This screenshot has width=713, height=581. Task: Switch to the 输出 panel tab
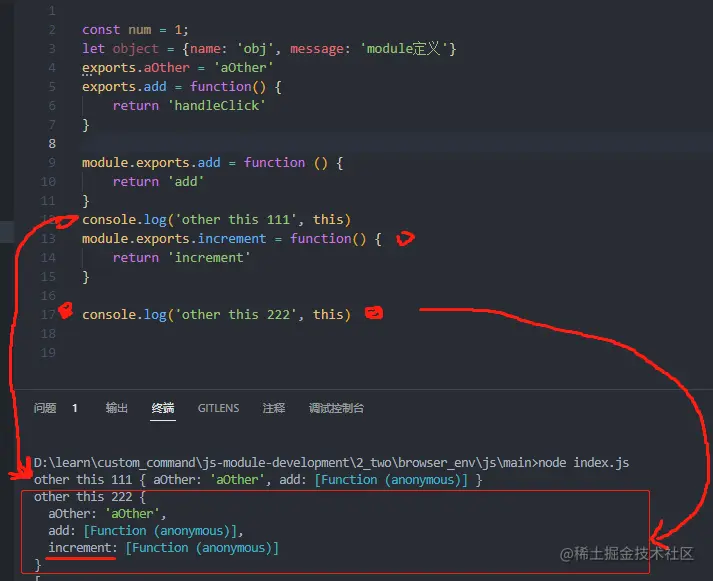point(116,408)
